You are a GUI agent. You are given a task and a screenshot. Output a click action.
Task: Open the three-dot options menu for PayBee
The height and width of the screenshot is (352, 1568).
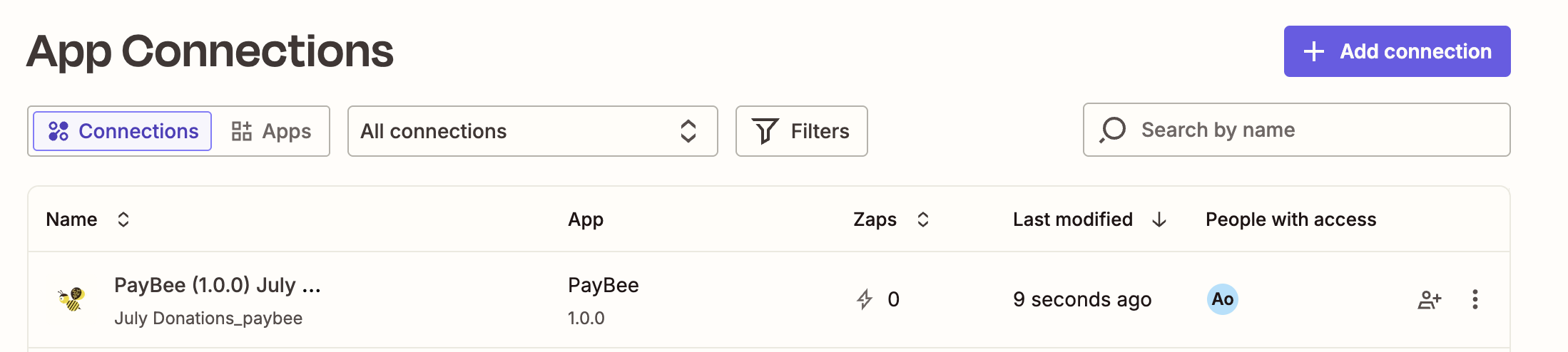coord(1475,299)
